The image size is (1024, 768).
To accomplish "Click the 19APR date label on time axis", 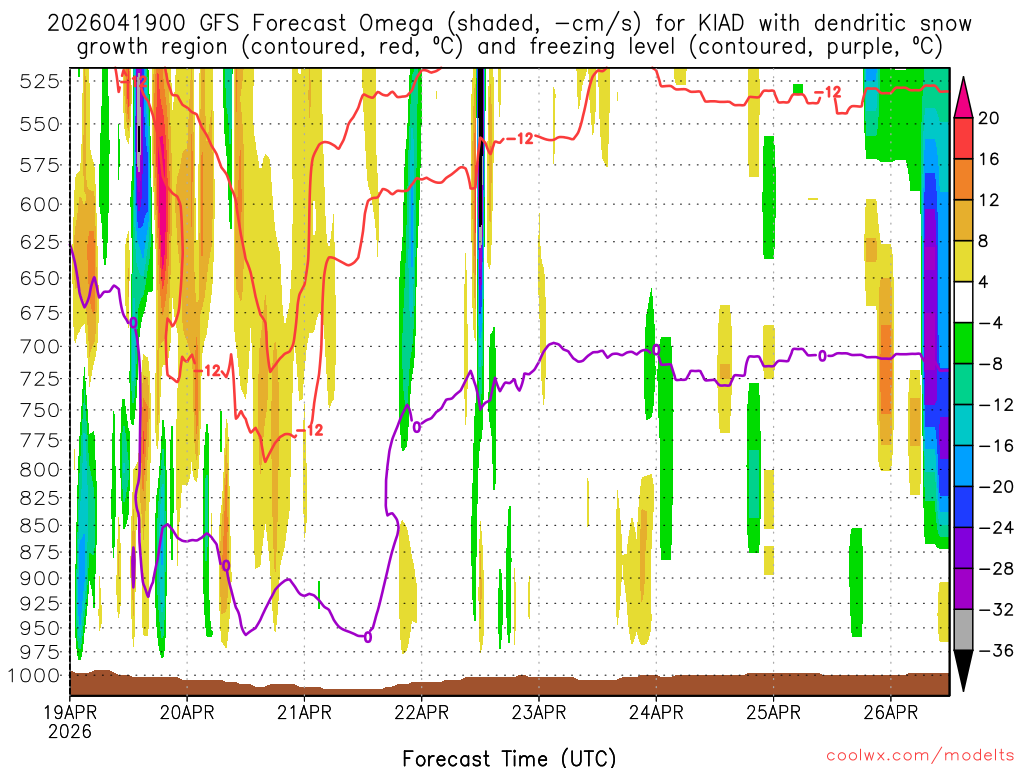I will [70, 712].
